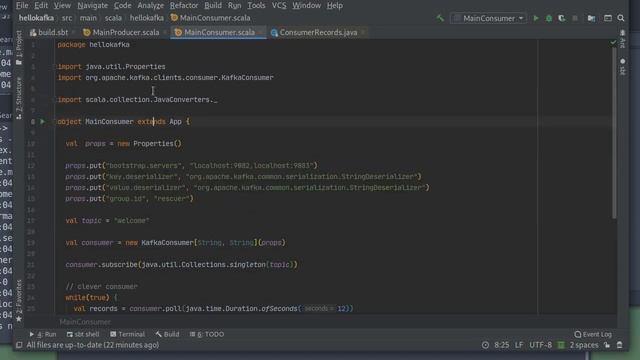The width and height of the screenshot is (640, 360).
Task: Click the clock icon in the status bar
Action: 485,345
